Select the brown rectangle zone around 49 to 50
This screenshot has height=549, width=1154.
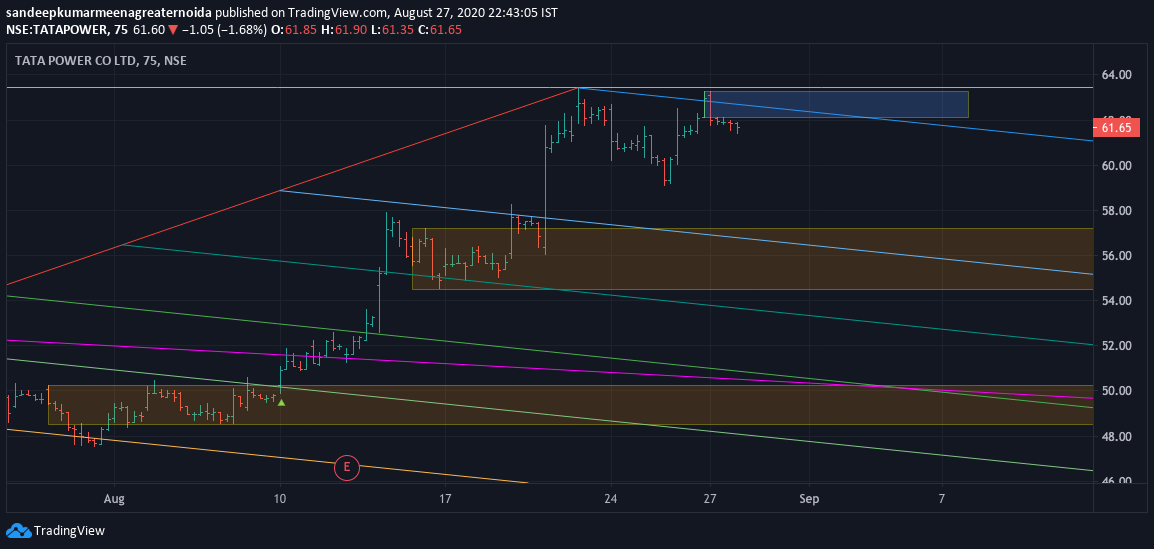[570, 405]
